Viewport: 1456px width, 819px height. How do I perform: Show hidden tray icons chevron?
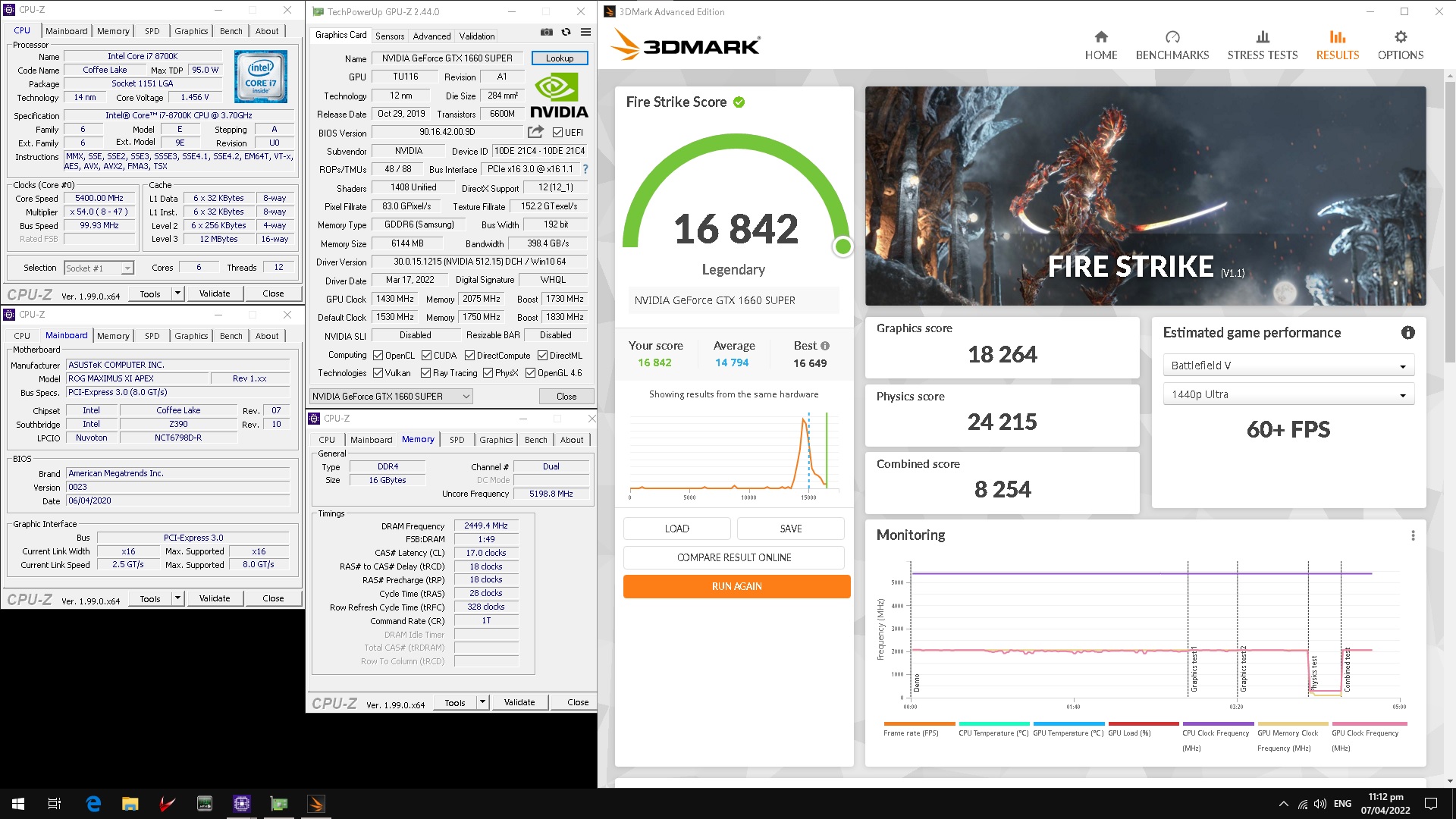click(x=1283, y=804)
